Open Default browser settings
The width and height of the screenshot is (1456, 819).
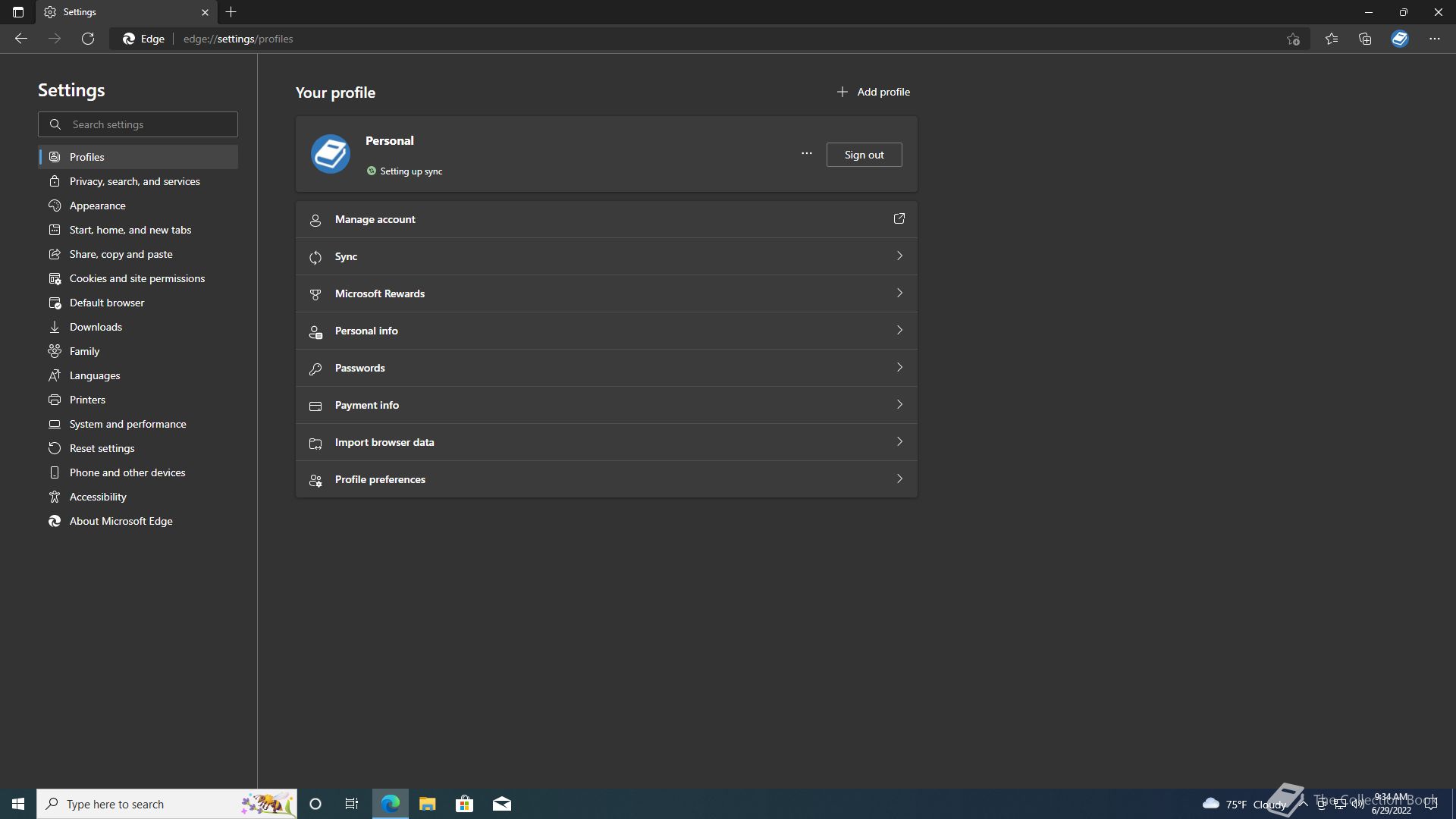coord(138,303)
